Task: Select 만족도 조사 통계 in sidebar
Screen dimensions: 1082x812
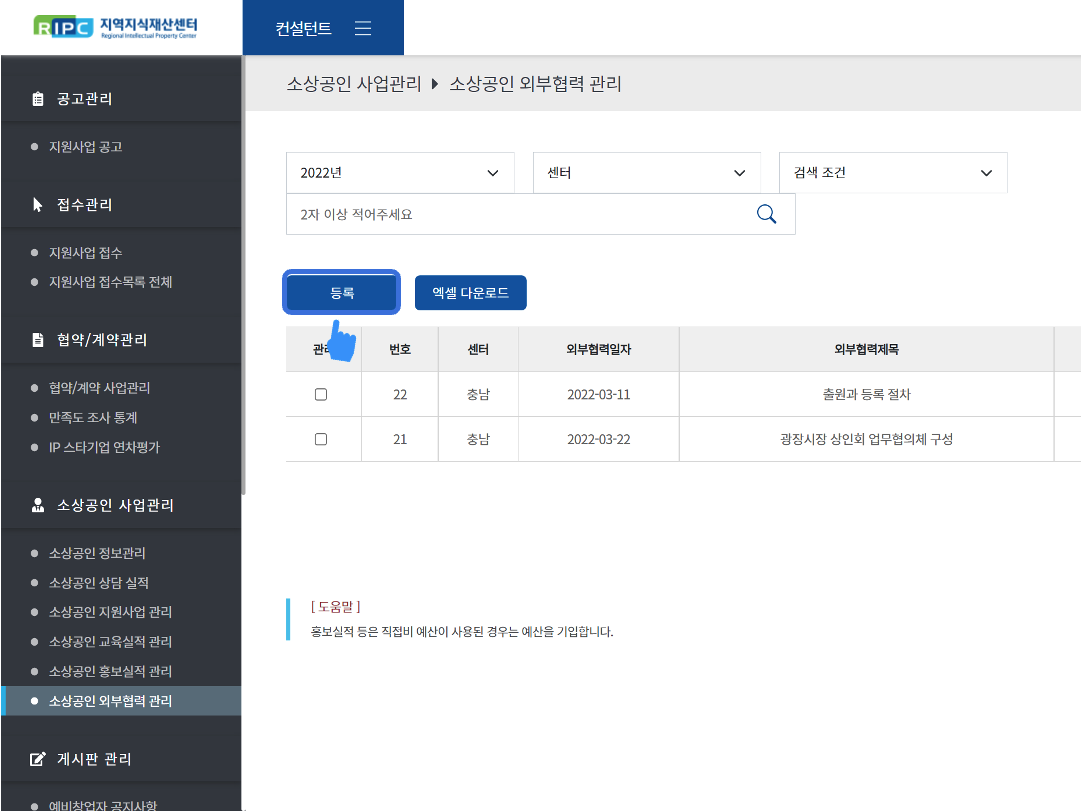Action: (x=93, y=417)
